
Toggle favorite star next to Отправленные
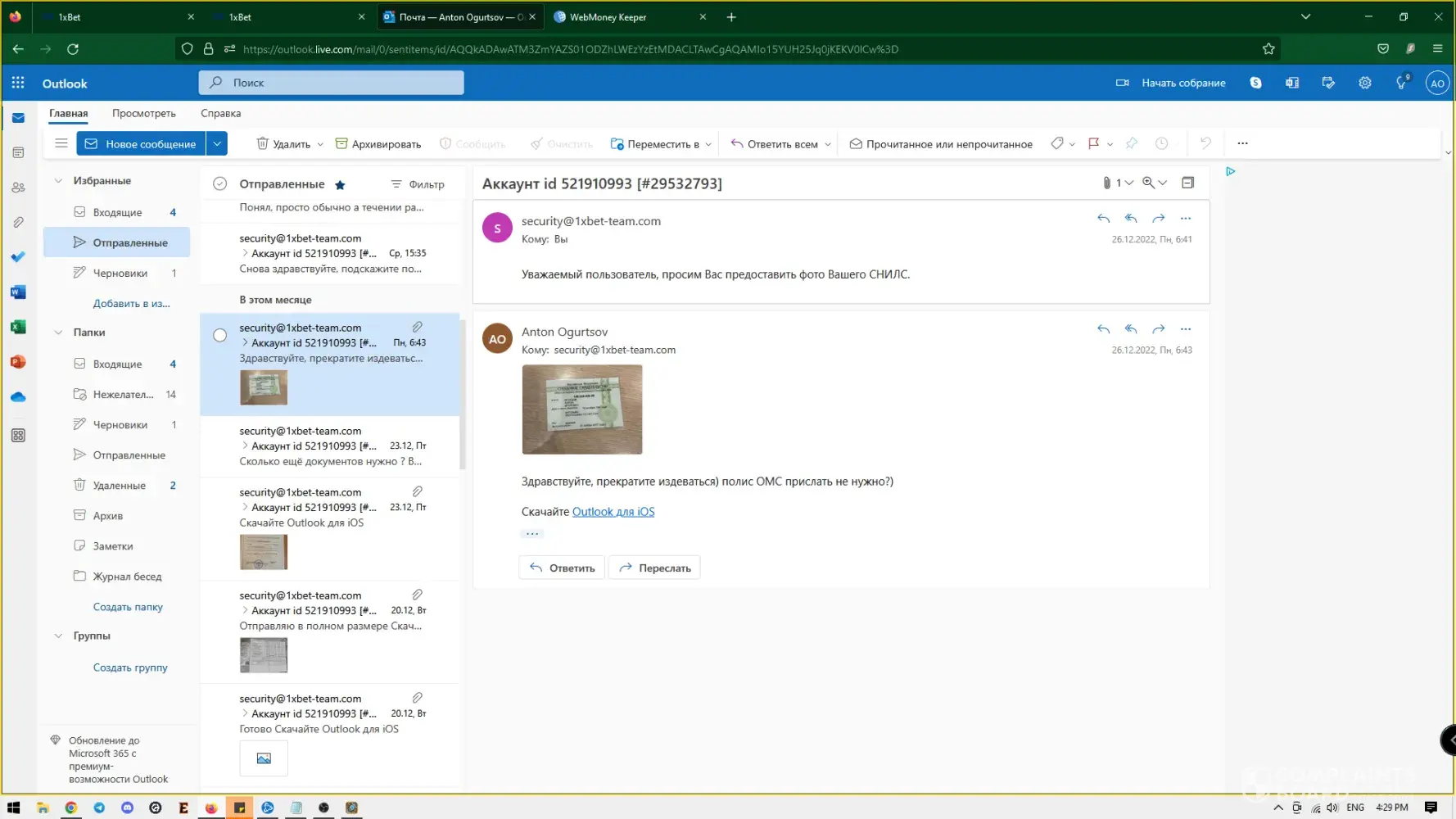click(x=340, y=185)
